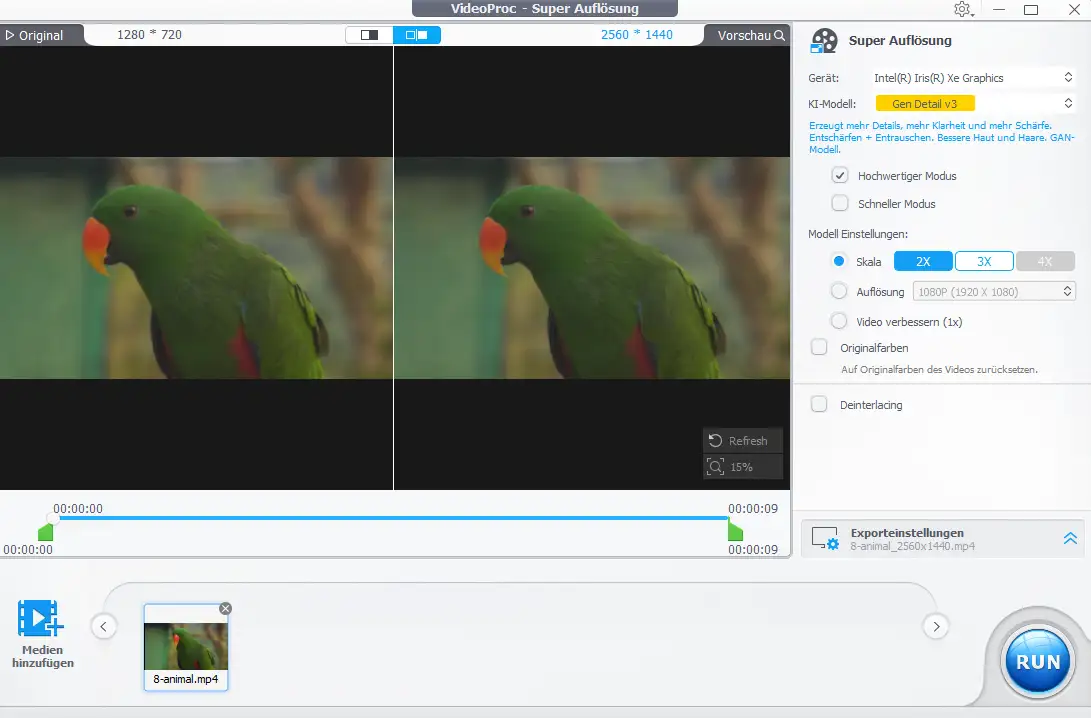The height and width of the screenshot is (718, 1091).
Task: Click the original parrot preview pane
Action: pyautogui.click(x=196, y=268)
